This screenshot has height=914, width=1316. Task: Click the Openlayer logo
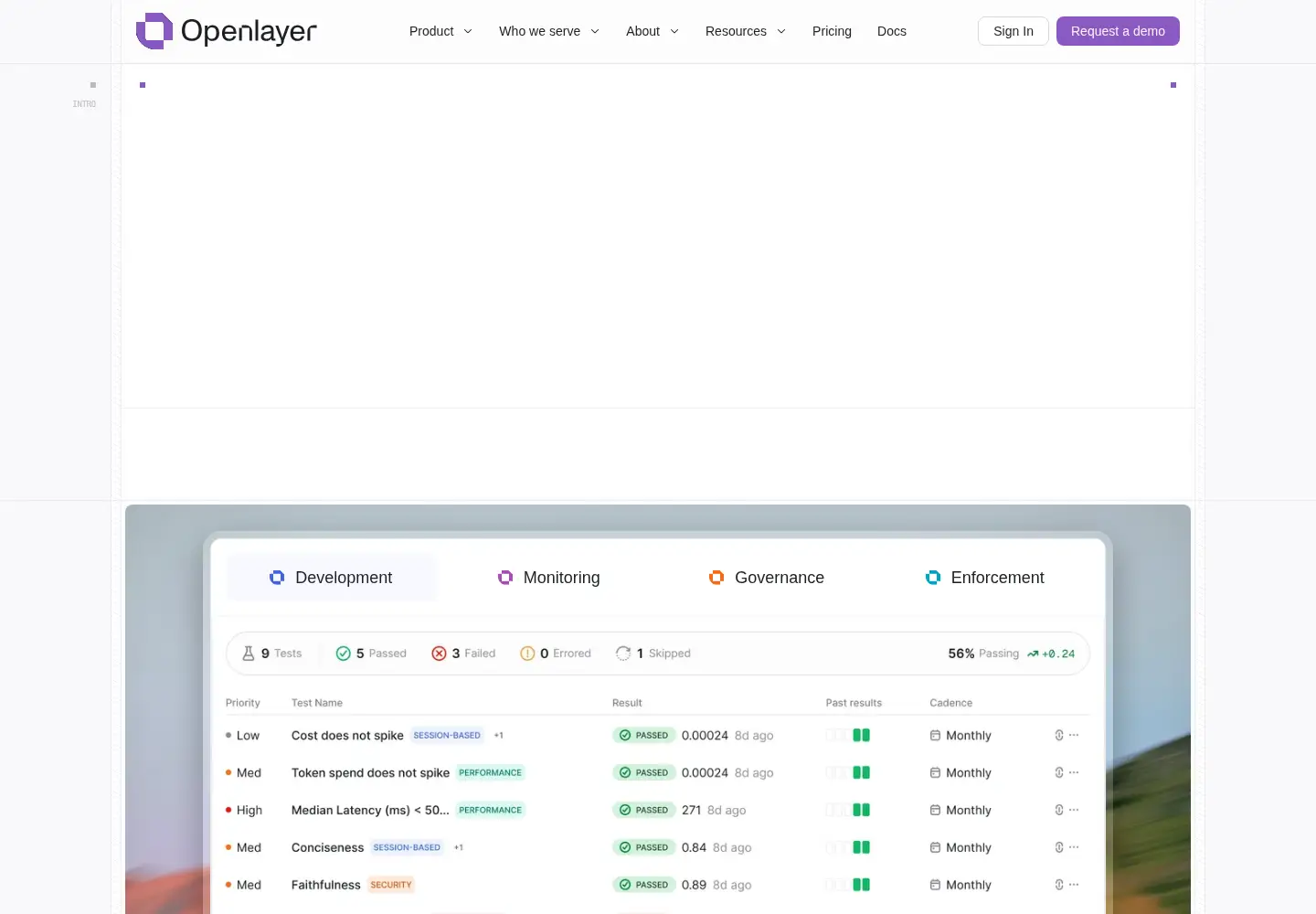tap(227, 31)
